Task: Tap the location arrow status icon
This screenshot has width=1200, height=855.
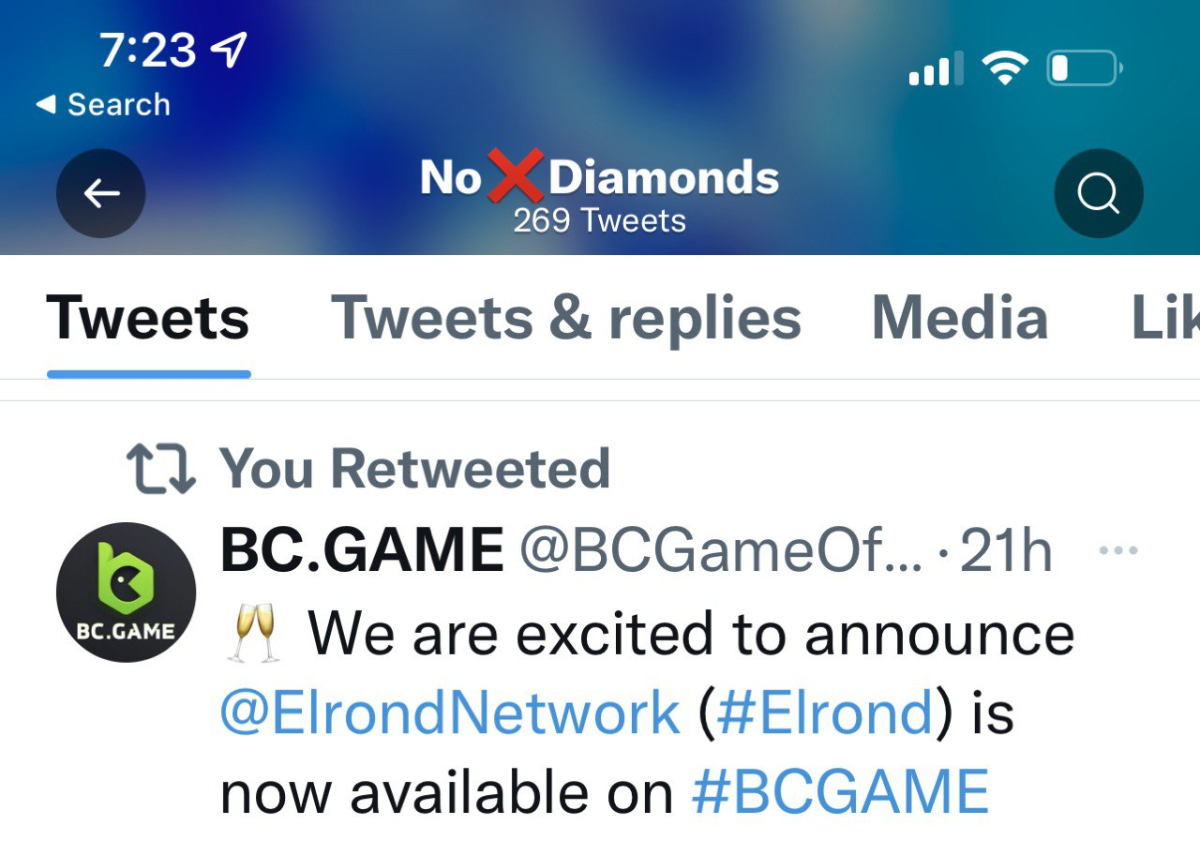Action: [x=231, y=48]
